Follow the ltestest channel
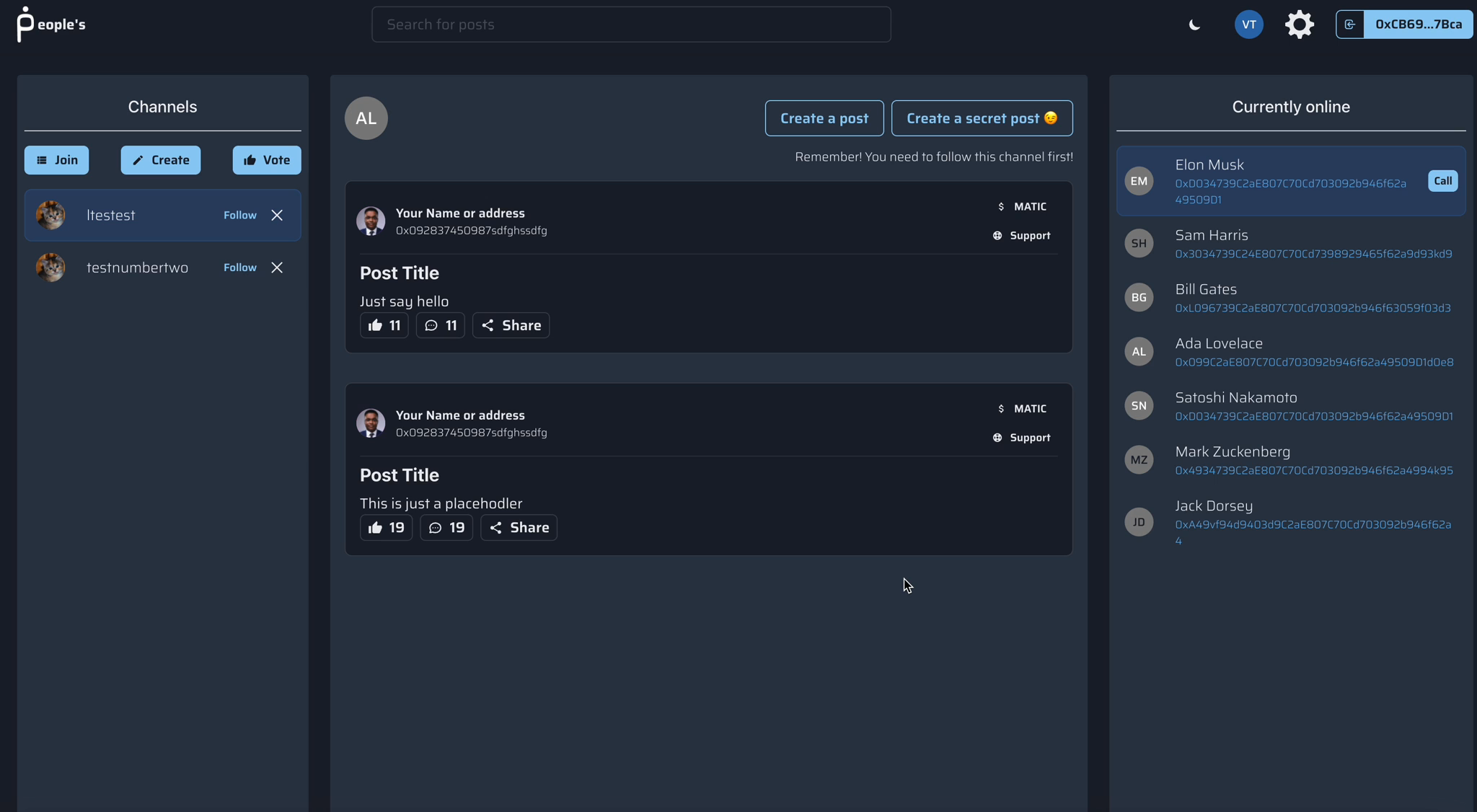The image size is (1477, 812). pyautogui.click(x=240, y=215)
